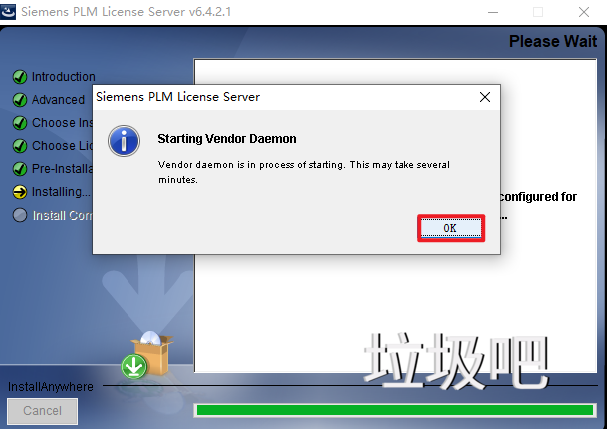The width and height of the screenshot is (607, 429).
Task: Close the Siemens PLM License Server dialog
Action: (485, 97)
